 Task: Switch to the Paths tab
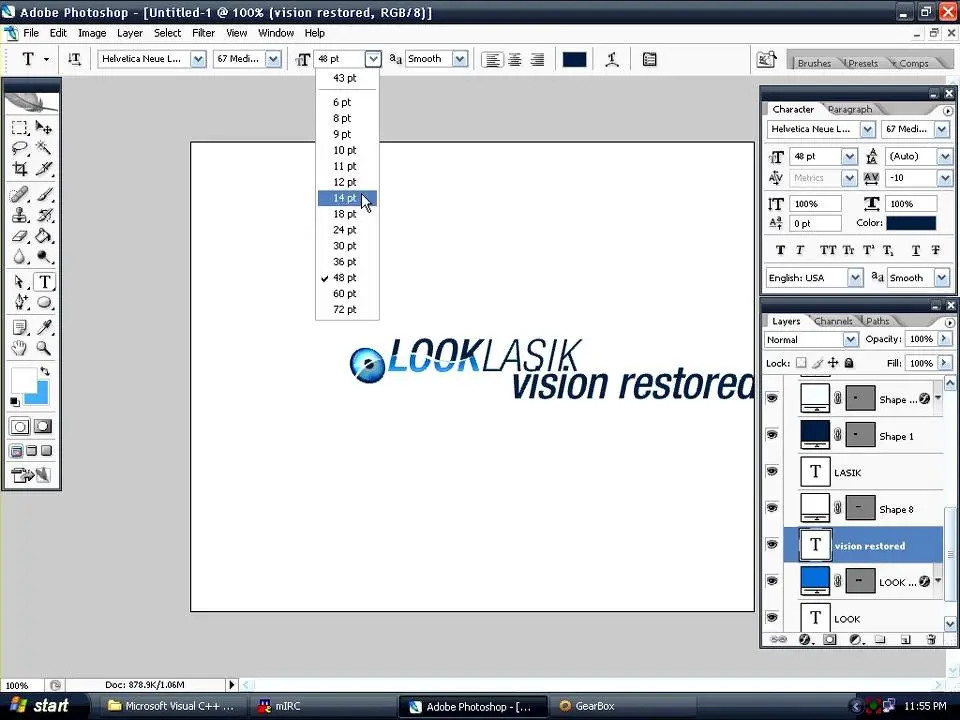(877, 321)
